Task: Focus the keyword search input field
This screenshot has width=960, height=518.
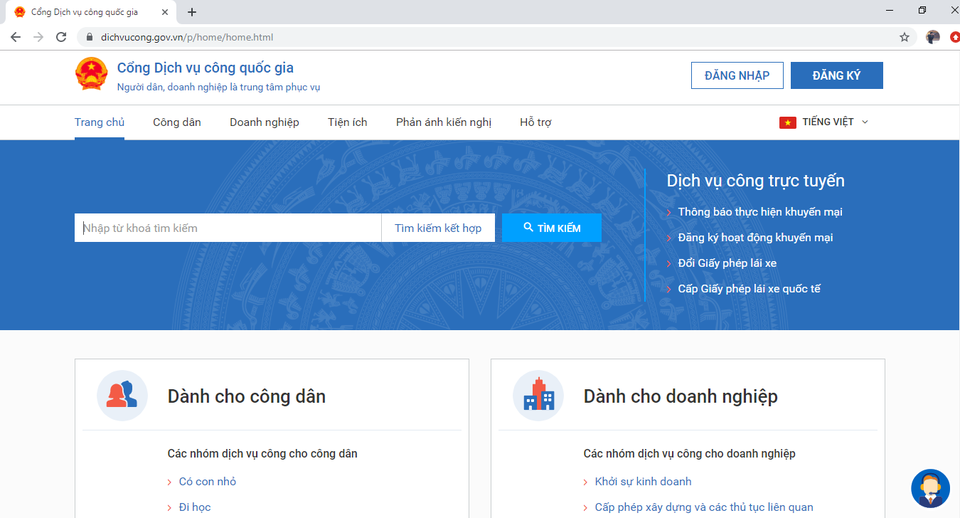Action: point(228,228)
